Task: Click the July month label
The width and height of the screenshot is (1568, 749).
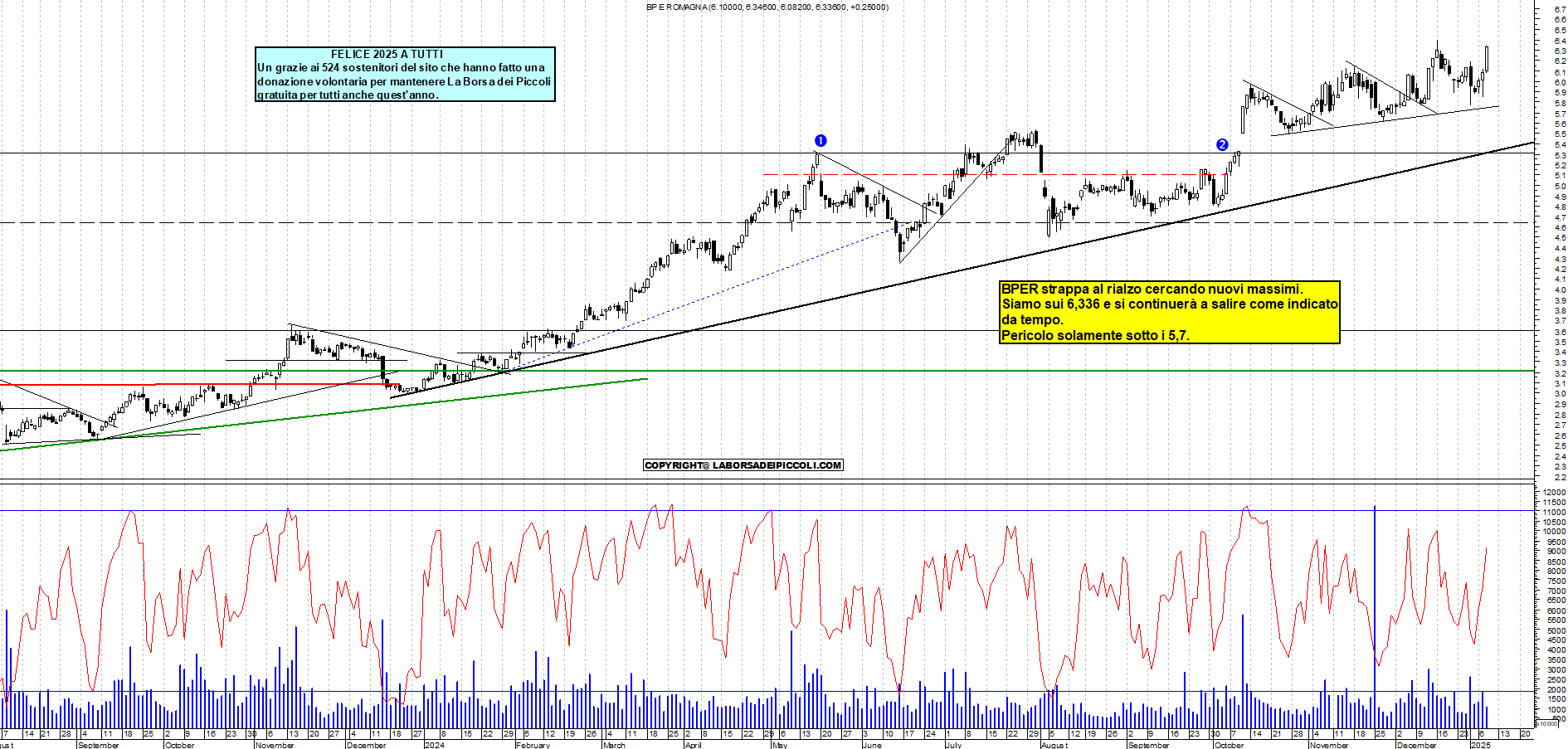Action: coord(954,745)
